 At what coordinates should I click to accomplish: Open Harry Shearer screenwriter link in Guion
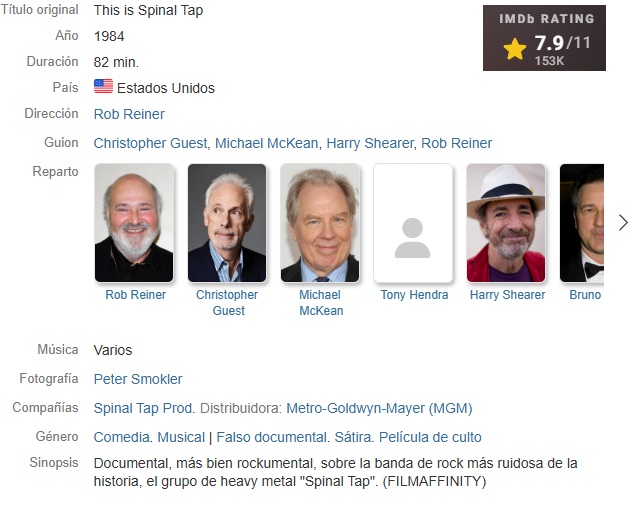click(x=369, y=143)
